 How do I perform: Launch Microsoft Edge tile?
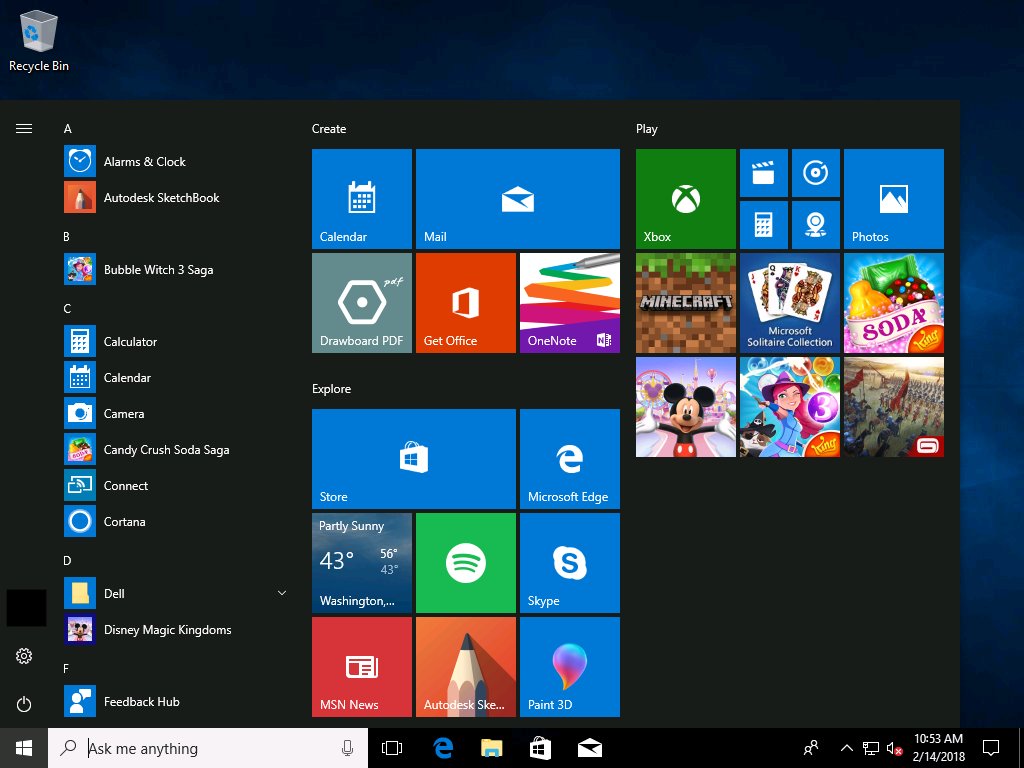569,458
